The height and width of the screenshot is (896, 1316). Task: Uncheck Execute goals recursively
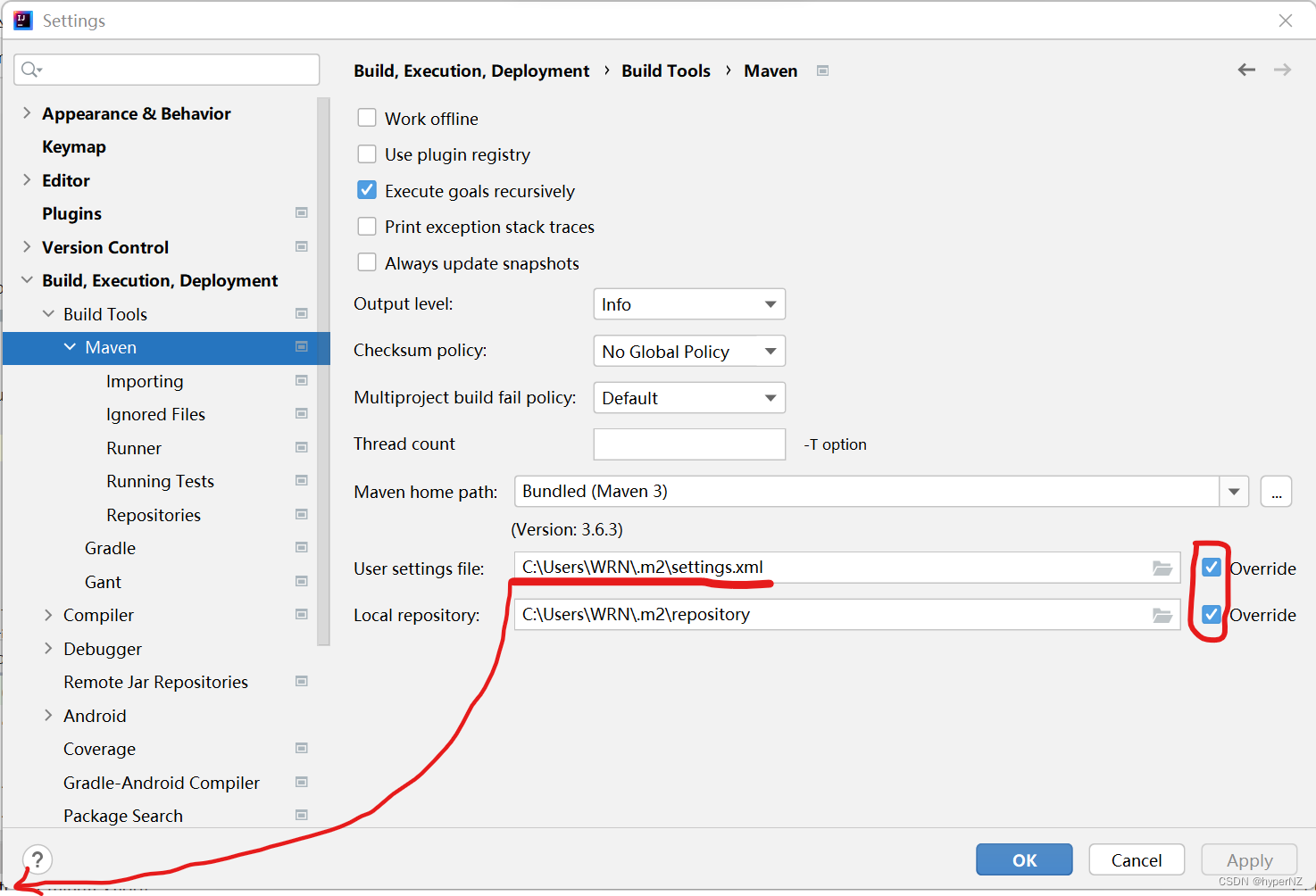click(367, 190)
